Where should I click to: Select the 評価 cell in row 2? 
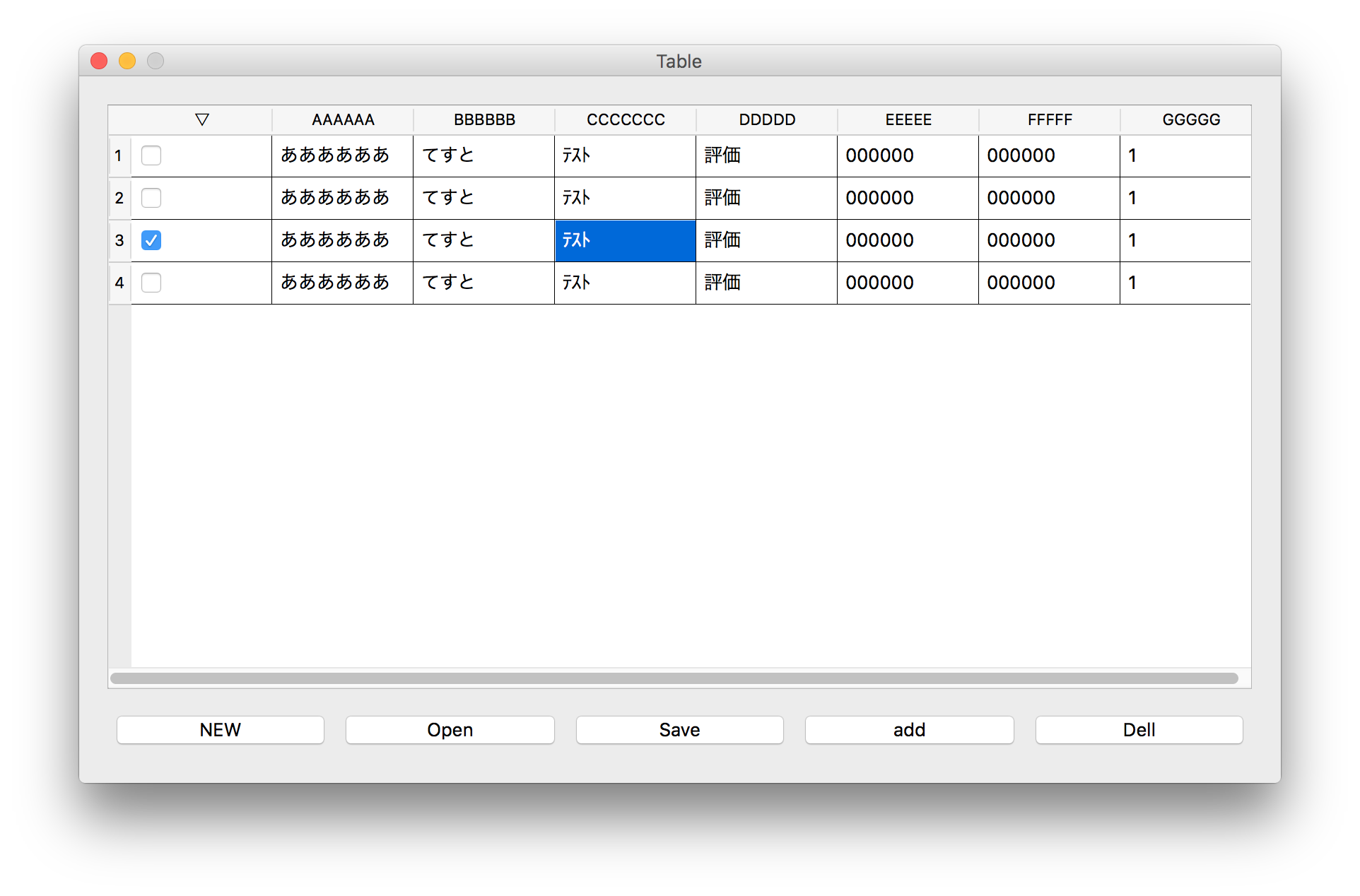click(767, 198)
